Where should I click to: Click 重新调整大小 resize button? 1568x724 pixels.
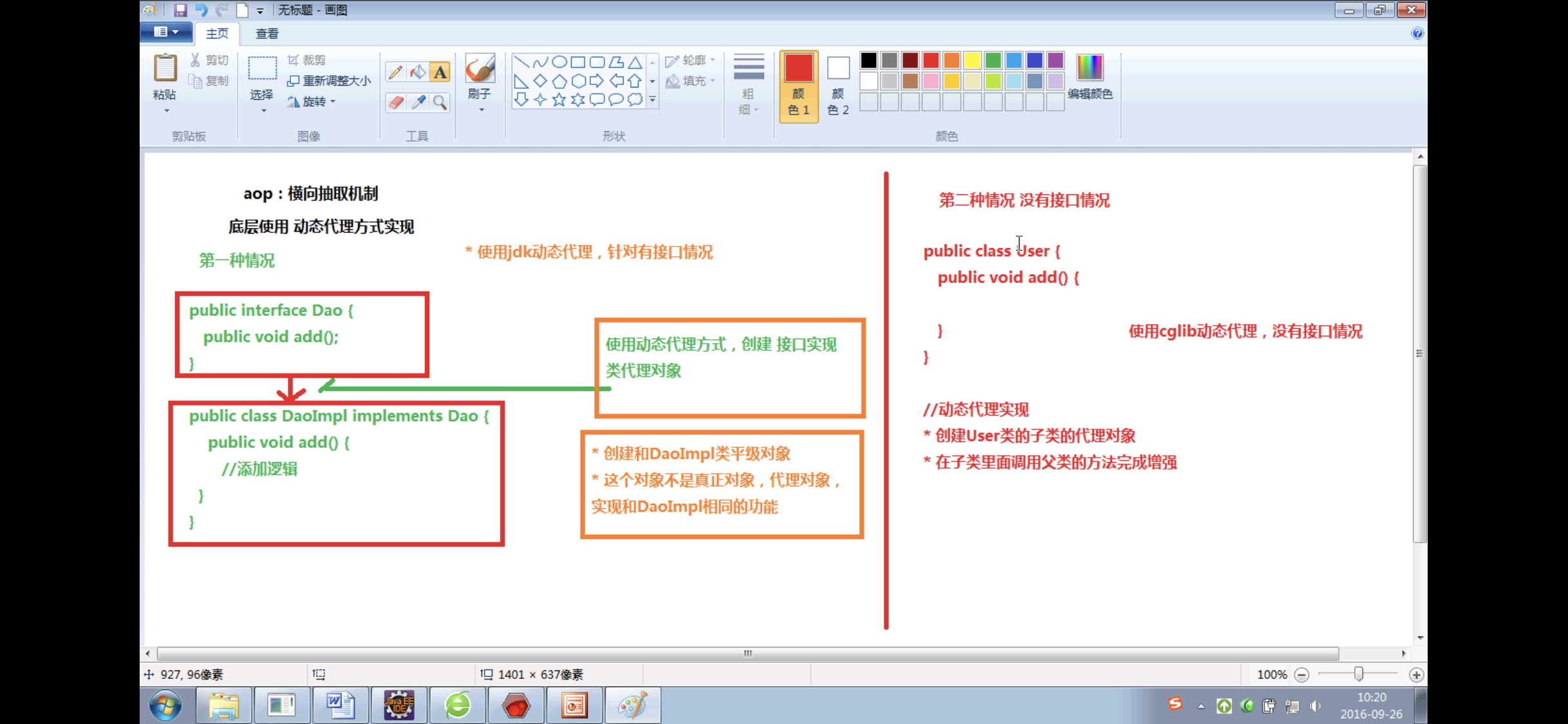tap(329, 80)
